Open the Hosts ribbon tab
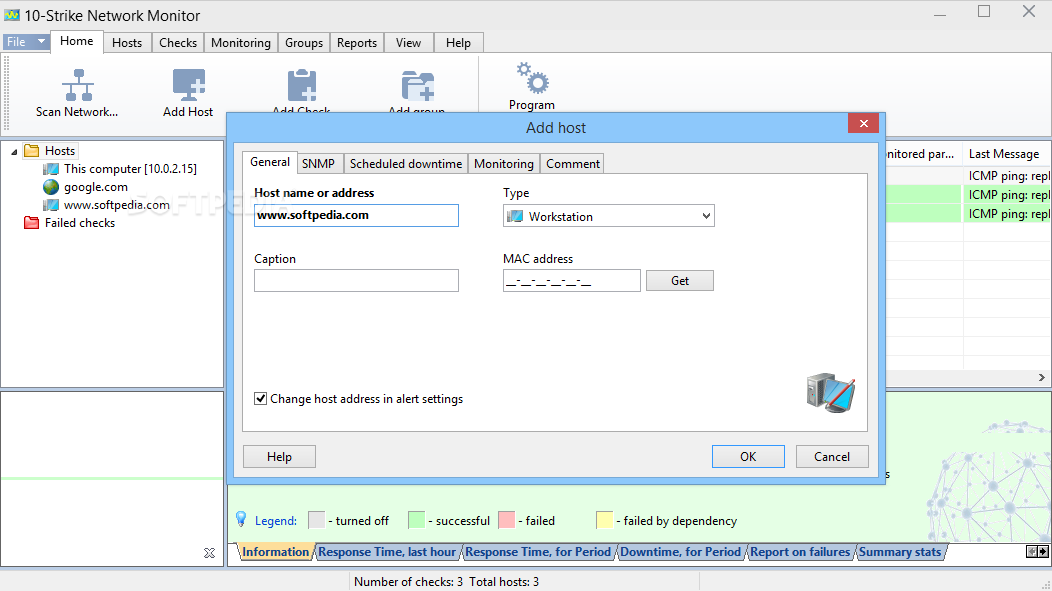This screenshot has width=1052, height=591. coord(127,42)
